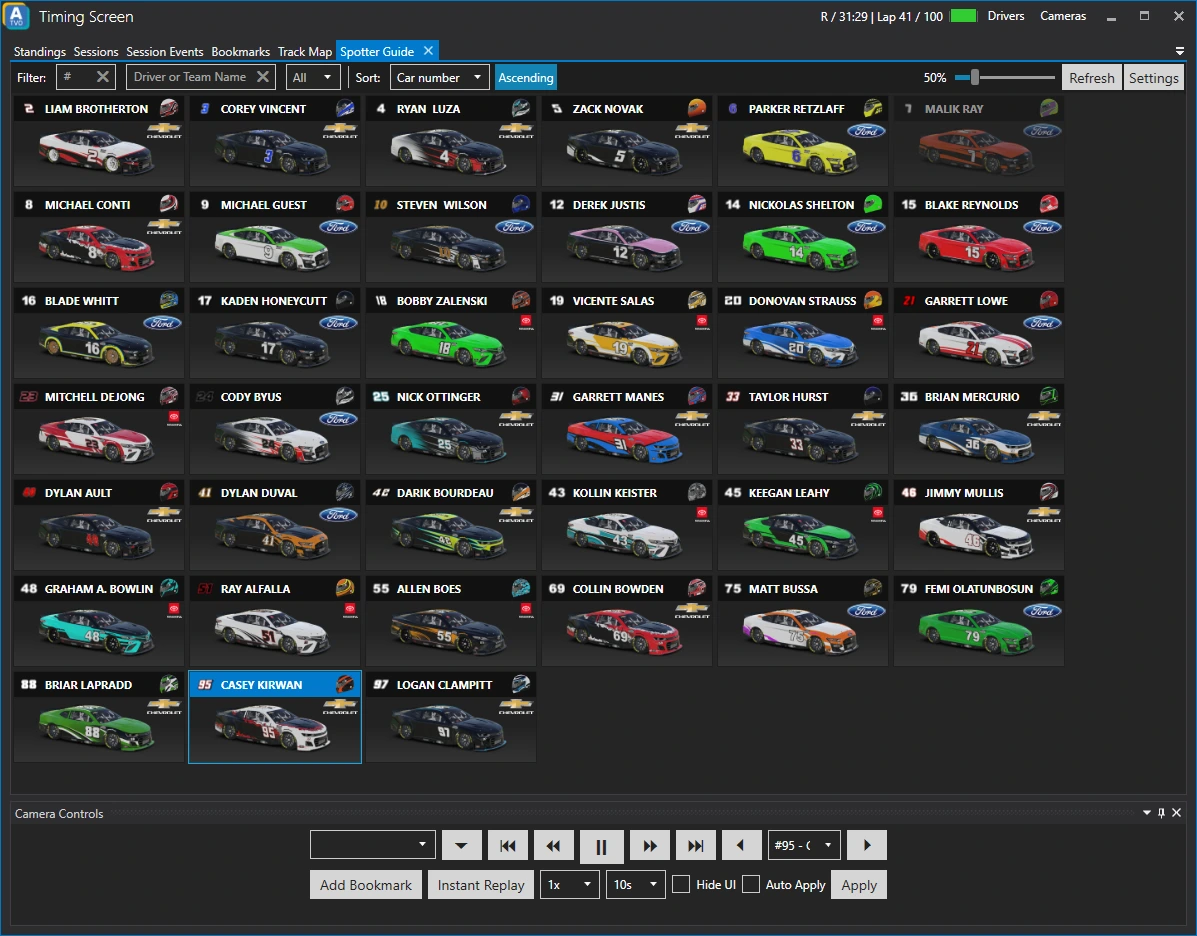Clear the Driver or Team Name filter

pos(263,76)
